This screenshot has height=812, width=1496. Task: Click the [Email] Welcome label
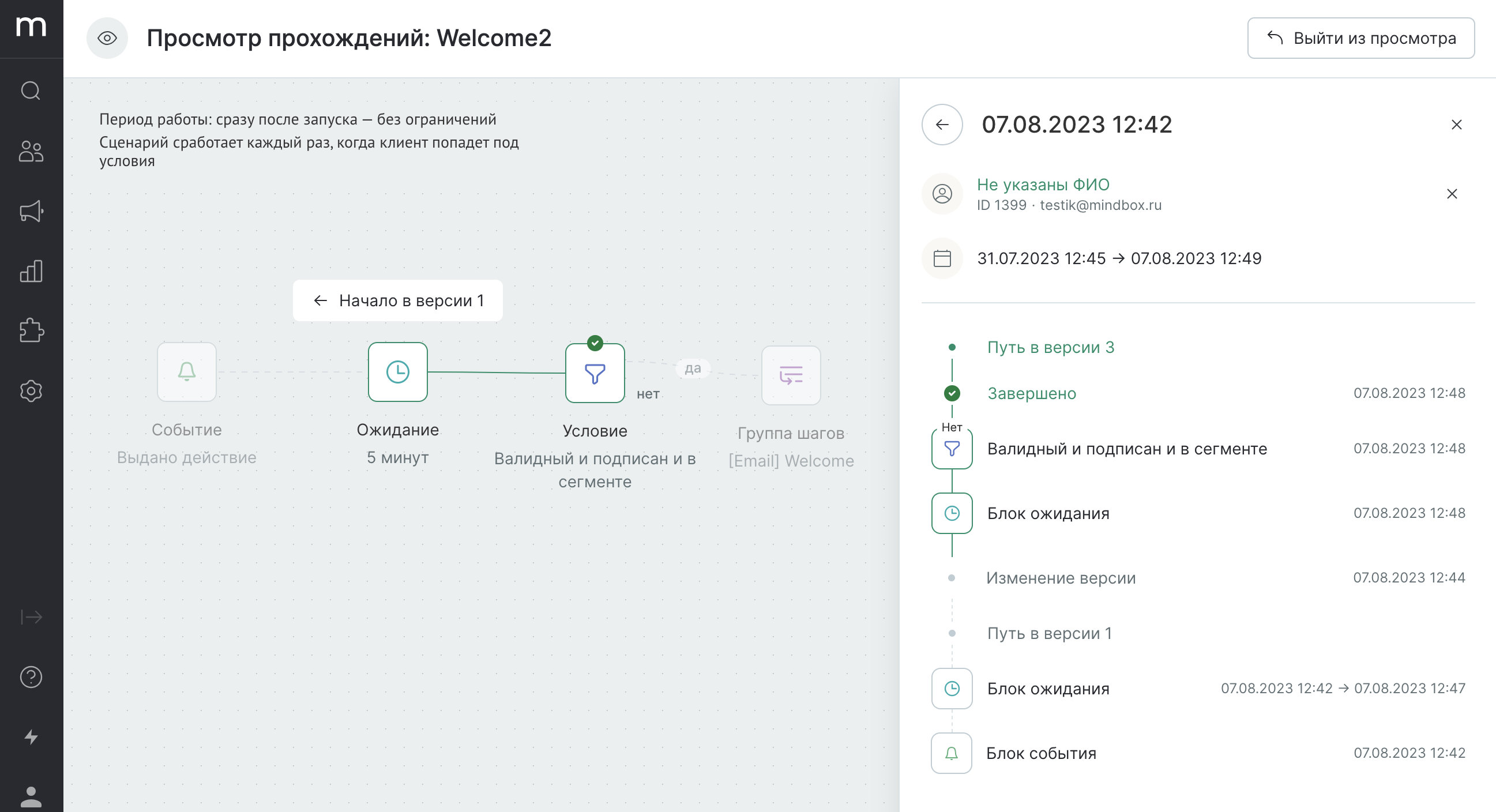click(791, 461)
